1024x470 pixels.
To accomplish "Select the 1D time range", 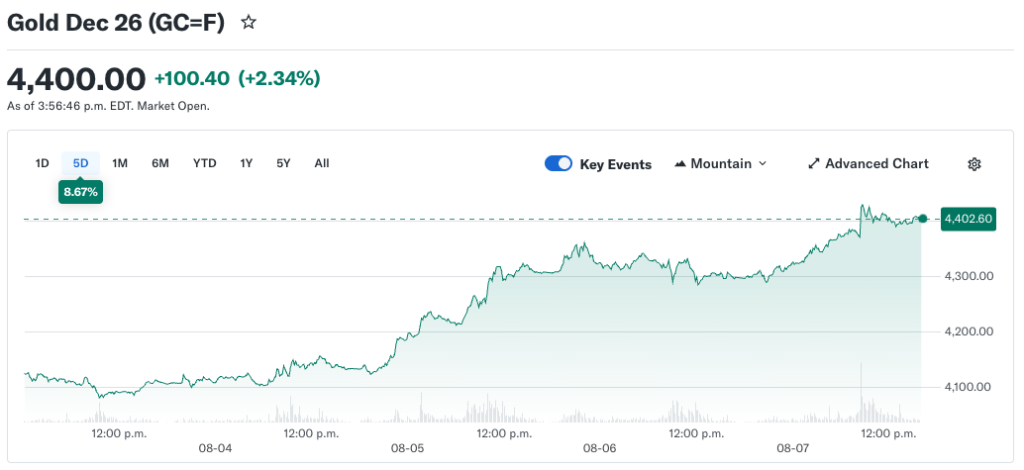I will [x=42, y=163].
